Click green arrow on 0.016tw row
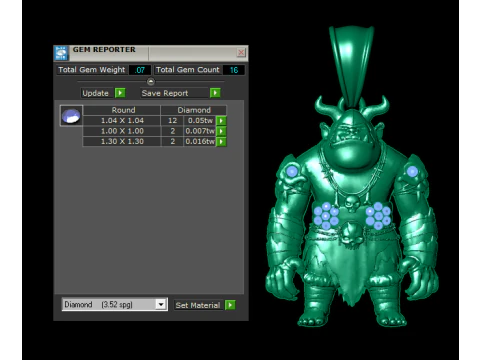The height and width of the screenshot is (360, 480). point(221,142)
